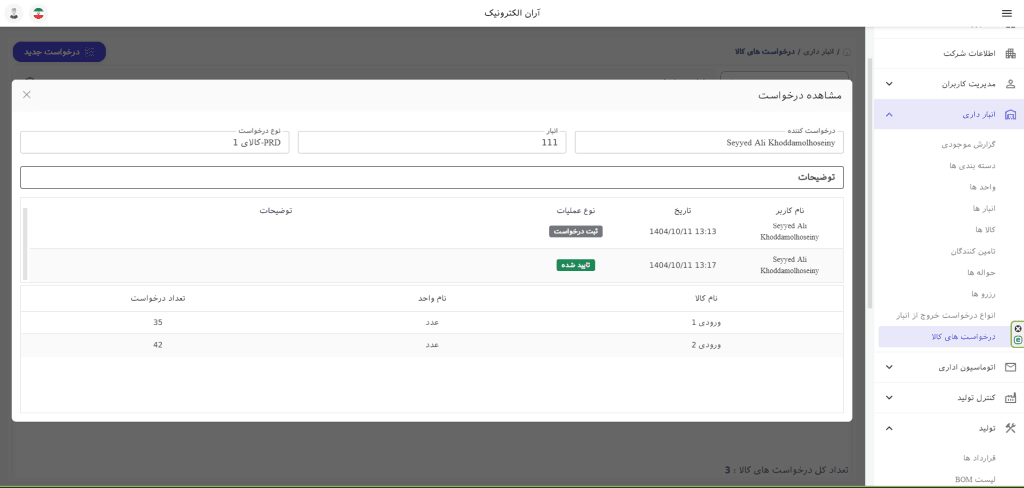Click the درخواست جدید button
The width and height of the screenshot is (1024, 488).
point(59,52)
